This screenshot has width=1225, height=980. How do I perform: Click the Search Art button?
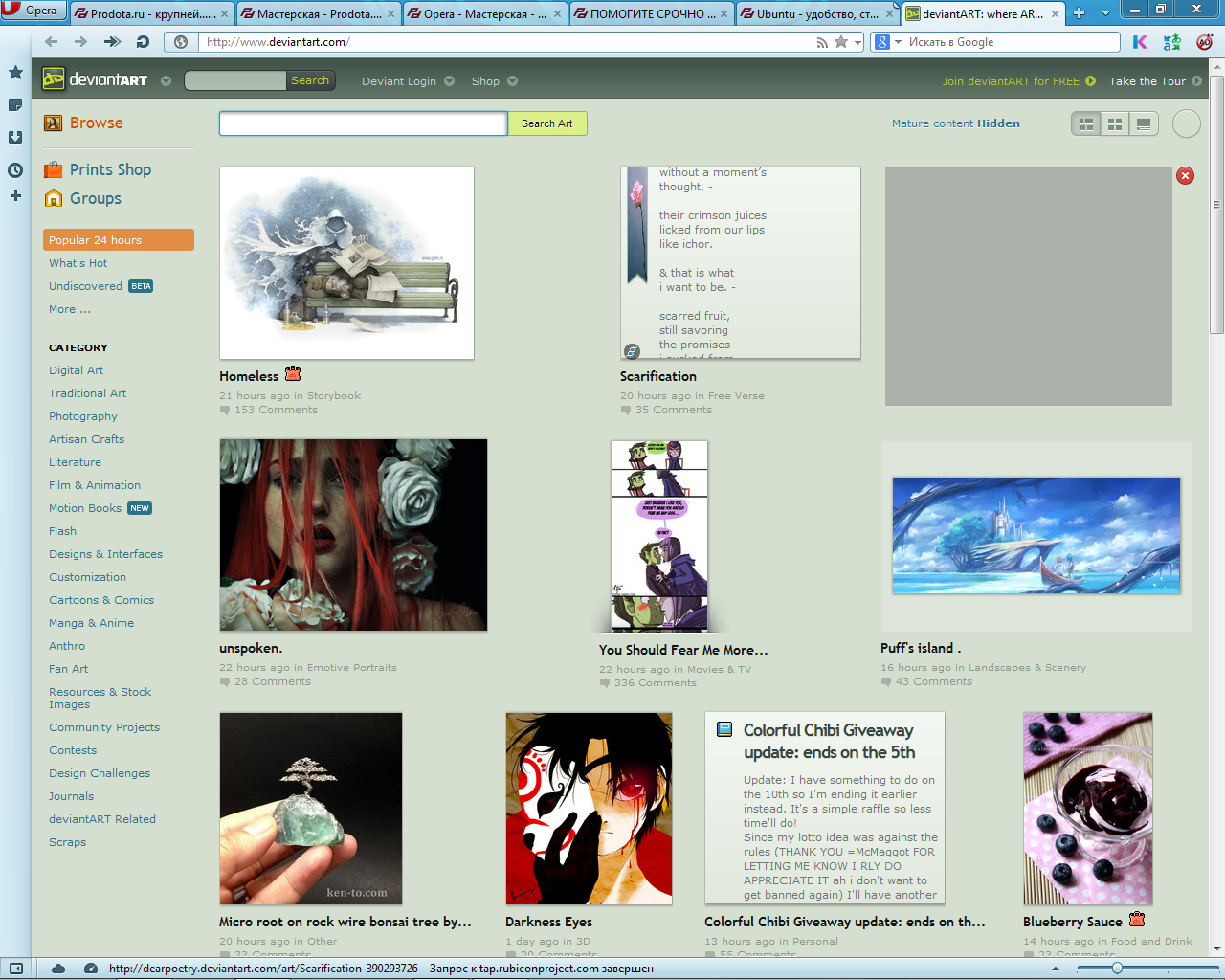(546, 123)
